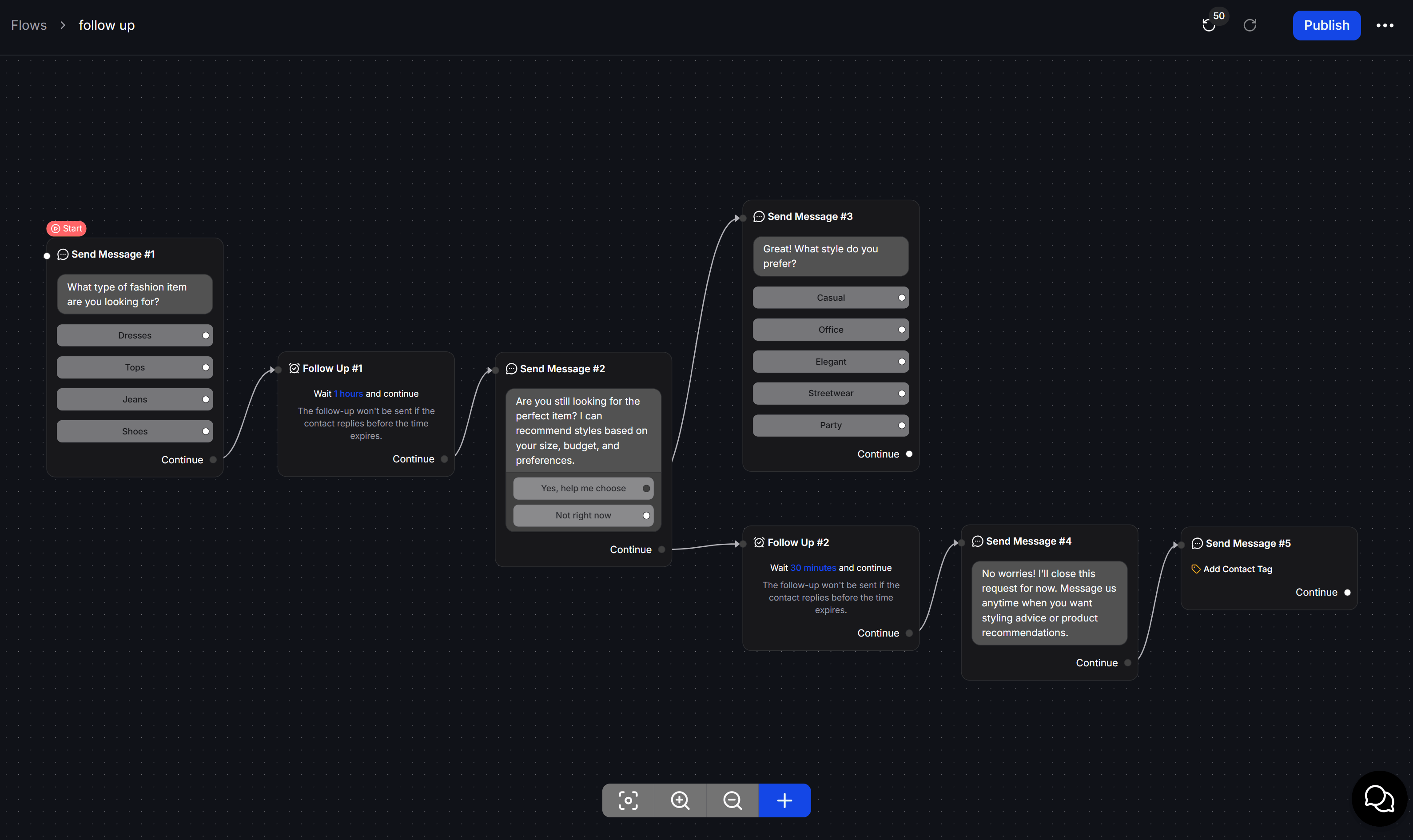The height and width of the screenshot is (840, 1413).
Task: Select the Send Message #4 node title
Action: click(x=1028, y=541)
